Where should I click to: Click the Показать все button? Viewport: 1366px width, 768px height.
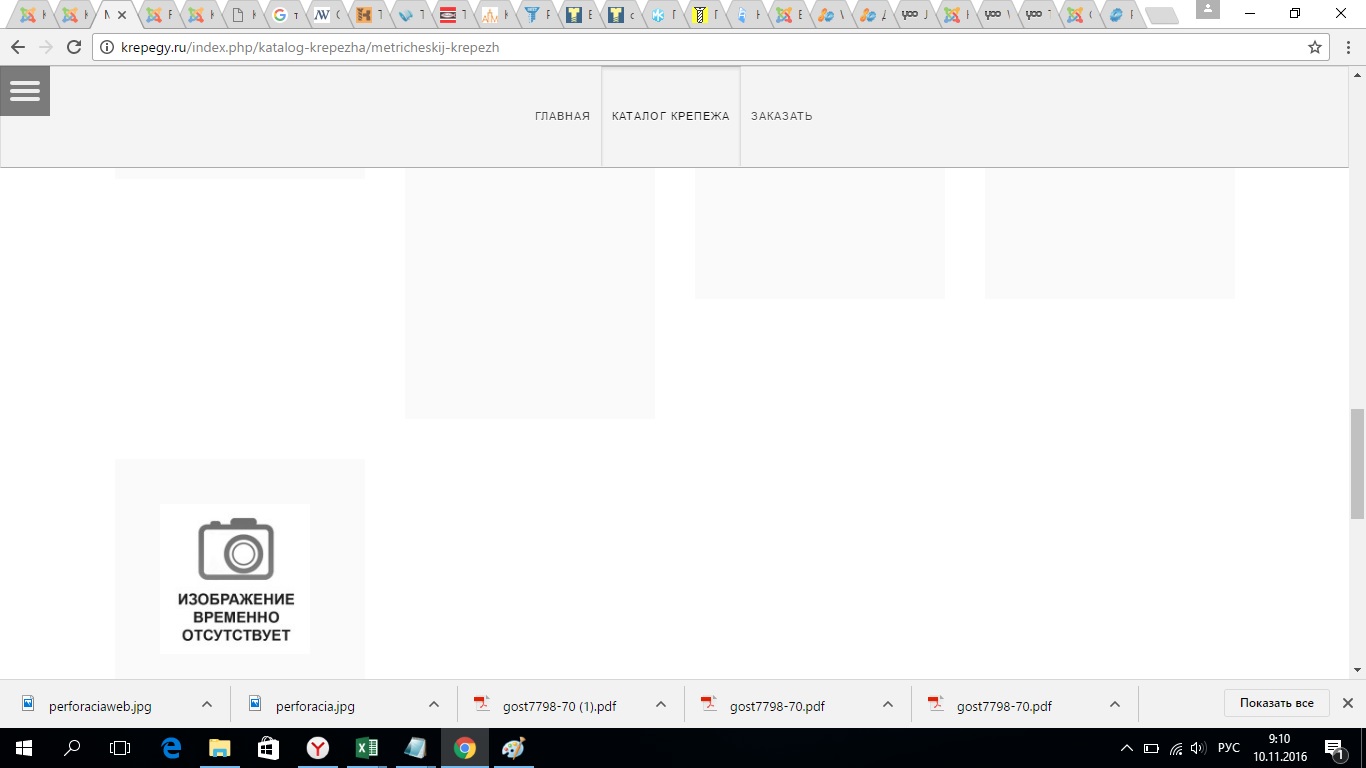[x=1276, y=703]
